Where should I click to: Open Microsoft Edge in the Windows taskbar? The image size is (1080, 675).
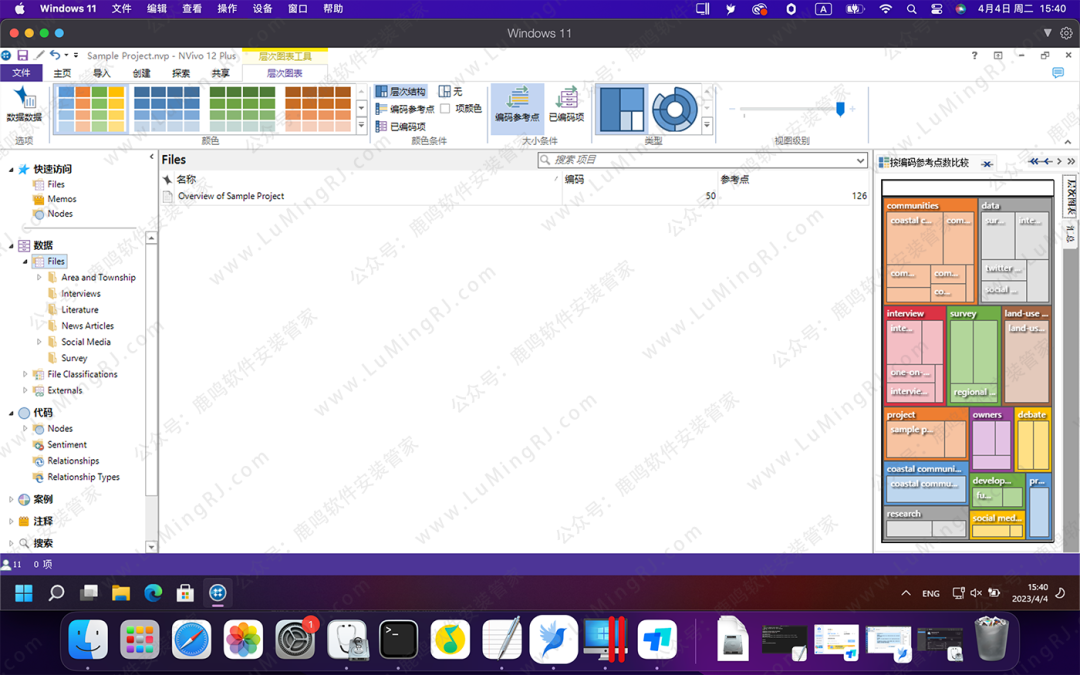[x=153, y=593]
